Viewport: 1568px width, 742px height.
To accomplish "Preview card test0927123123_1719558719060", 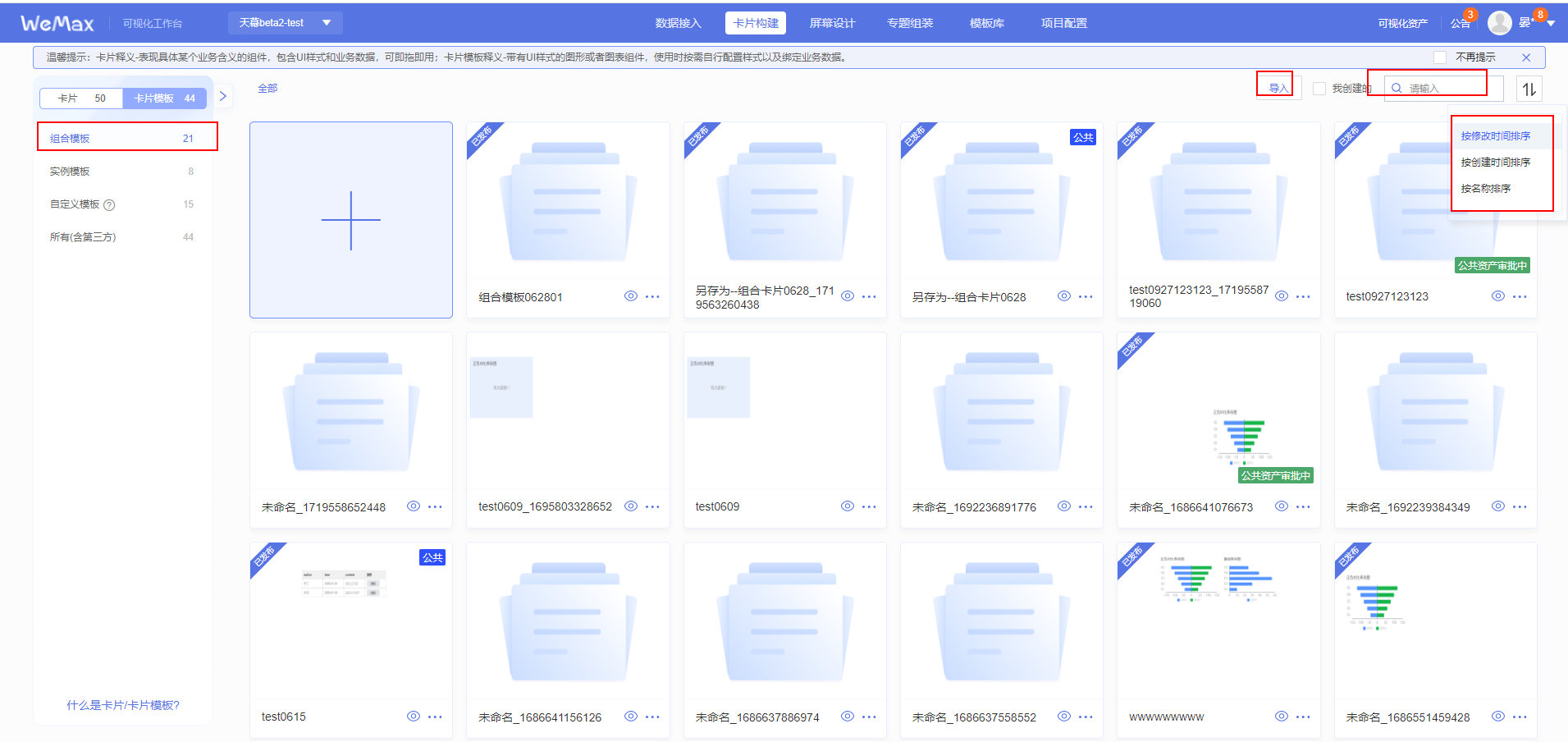I will point(1282,296).
